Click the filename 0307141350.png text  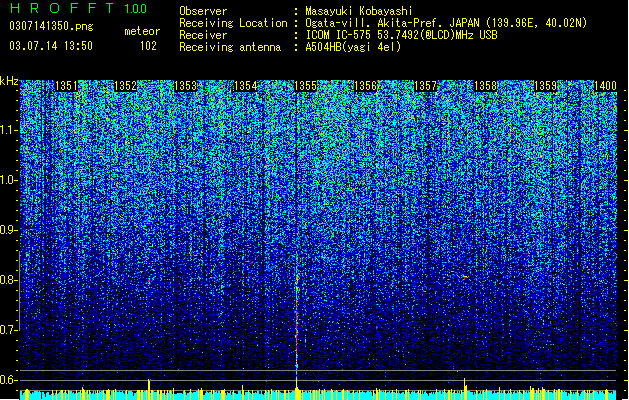tap(51, 26)
